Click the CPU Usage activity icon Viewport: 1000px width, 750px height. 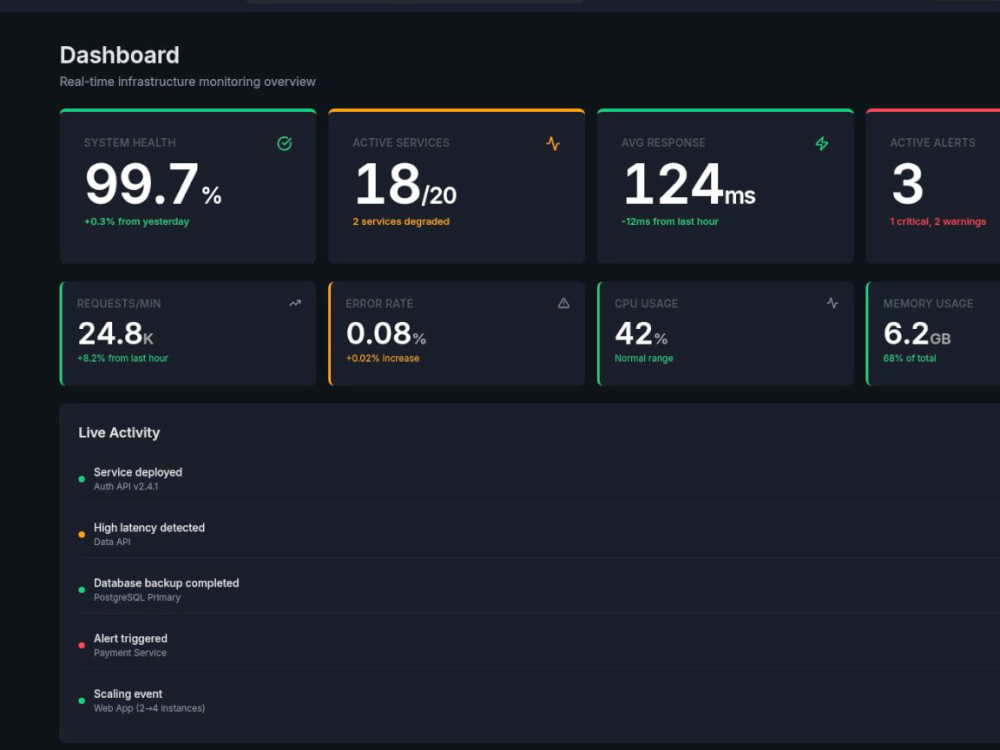pyautogui.click(x=832, y=303)
